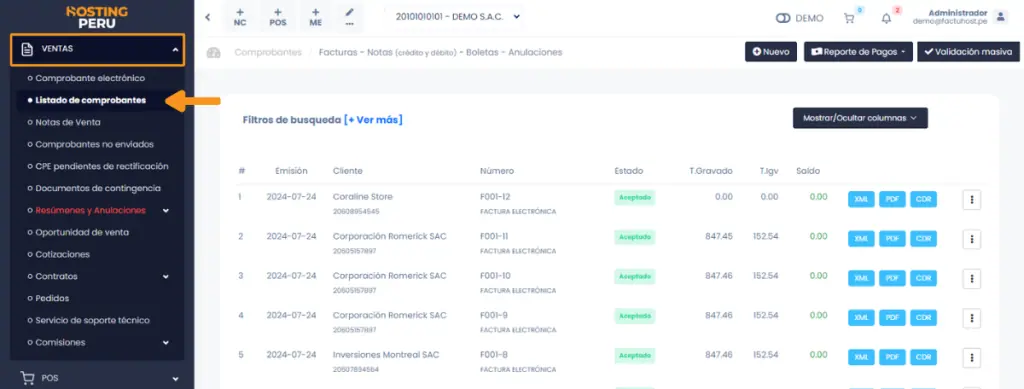This screenshot has height=389, width=1024.
Task: Open the notifications bell
Action: point(886,18)
